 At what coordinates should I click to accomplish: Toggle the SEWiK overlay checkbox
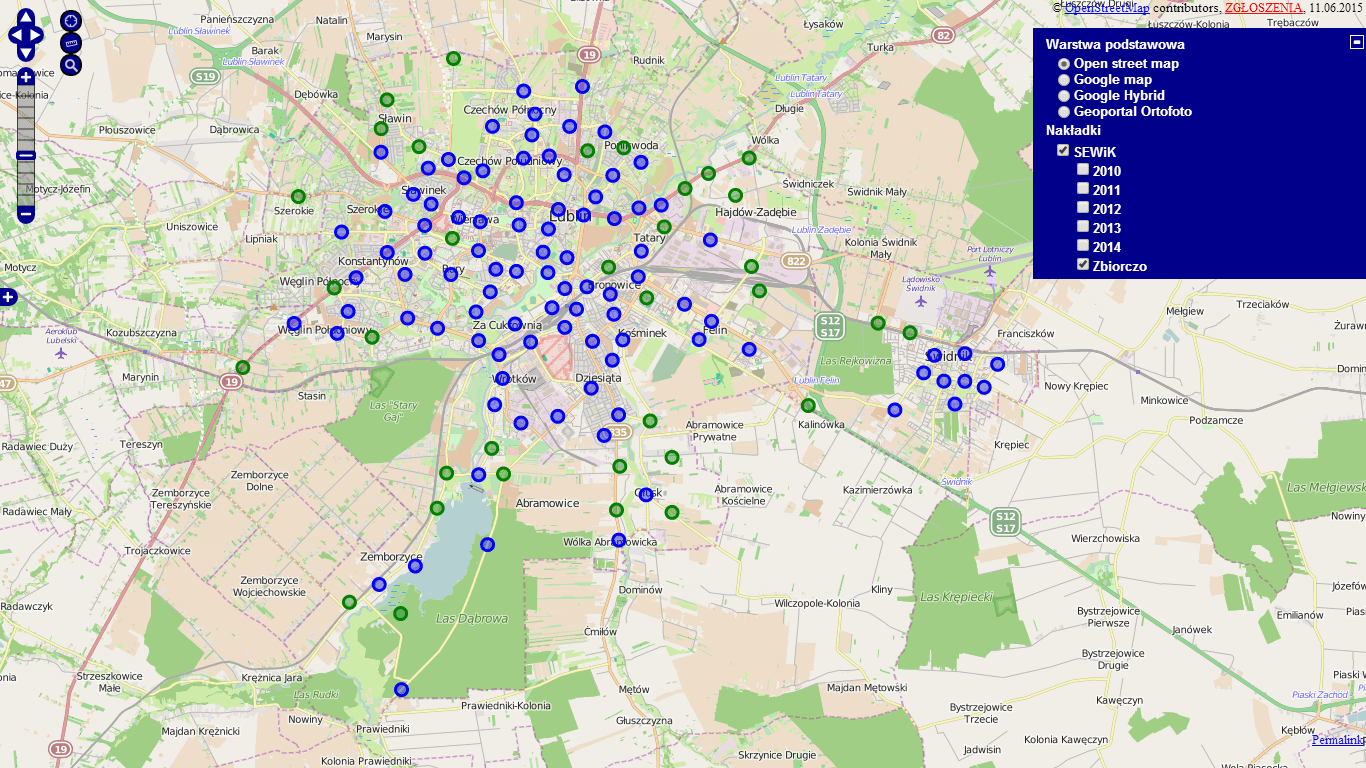(1064, 151)
